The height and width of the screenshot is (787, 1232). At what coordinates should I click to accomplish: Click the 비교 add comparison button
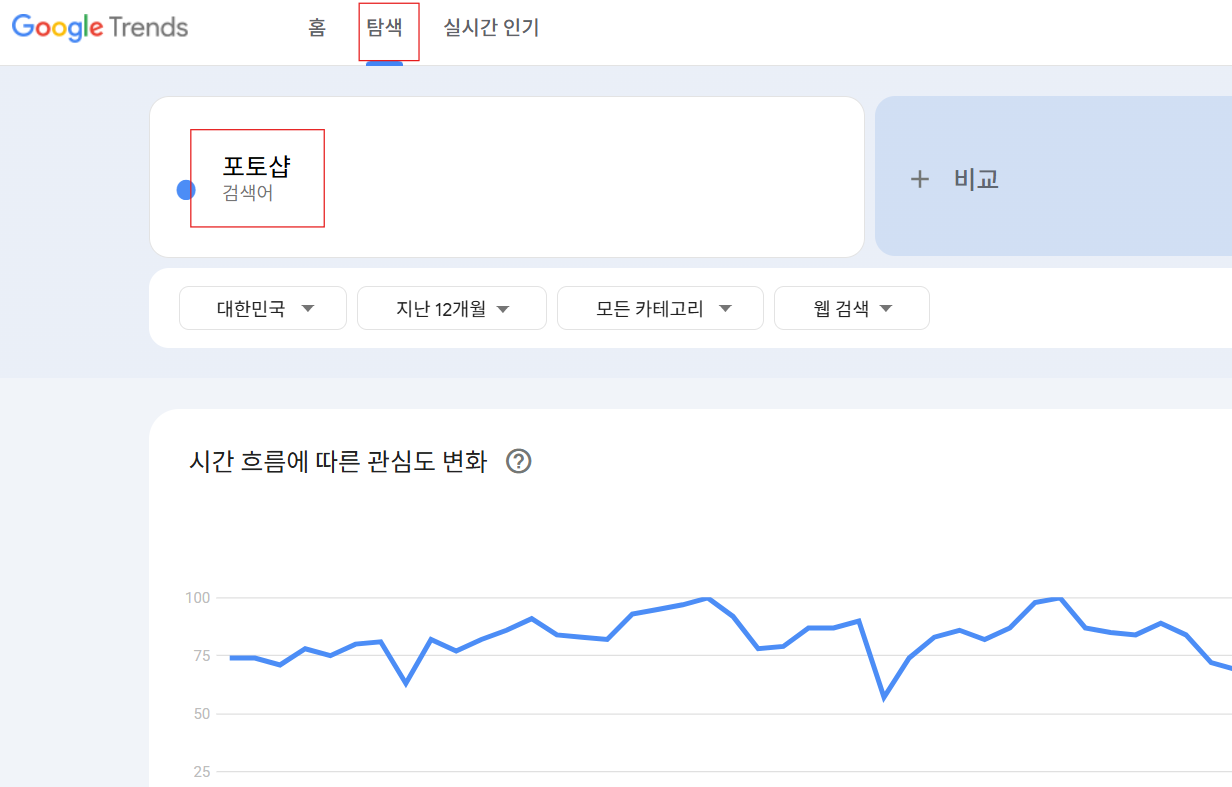tap(1053, 177)
